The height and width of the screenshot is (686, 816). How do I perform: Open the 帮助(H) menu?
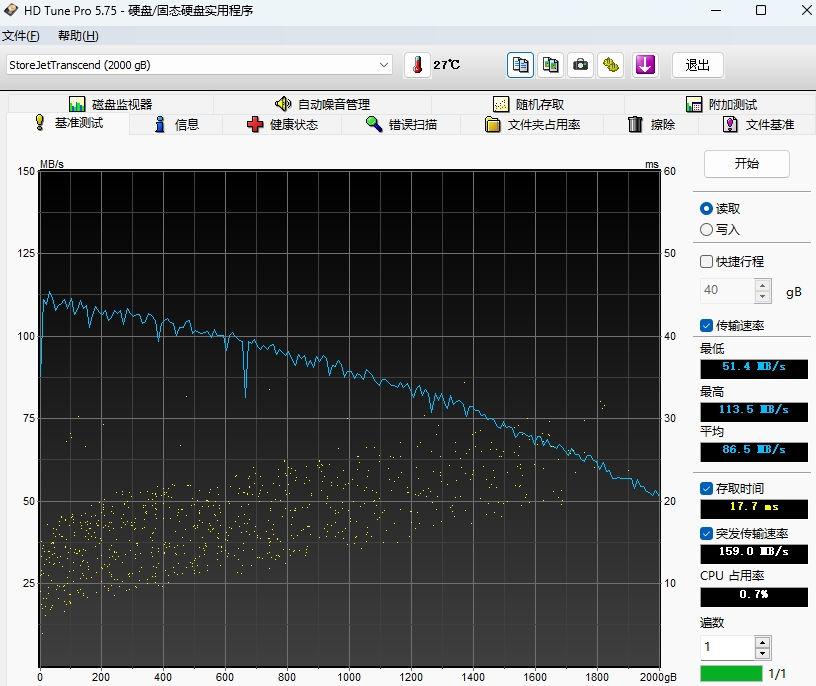point(78,36)
